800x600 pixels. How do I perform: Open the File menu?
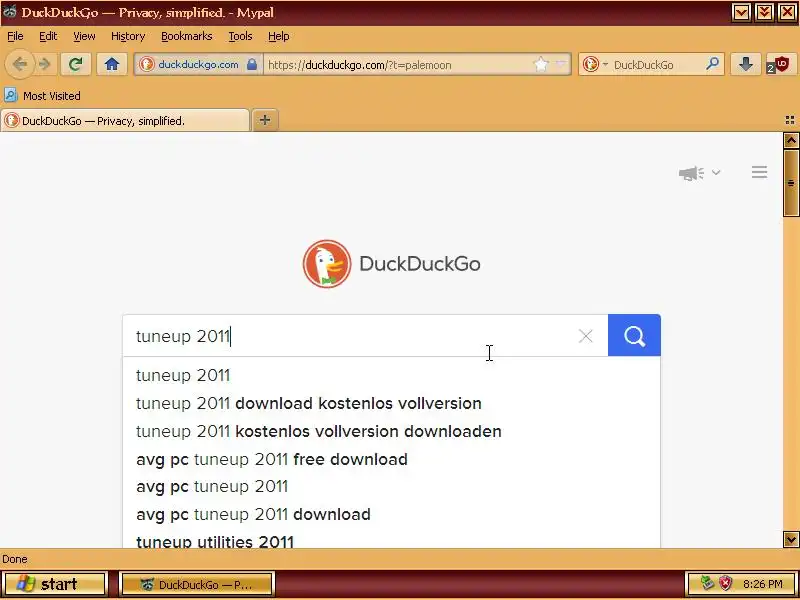click(x=15, y=36)
